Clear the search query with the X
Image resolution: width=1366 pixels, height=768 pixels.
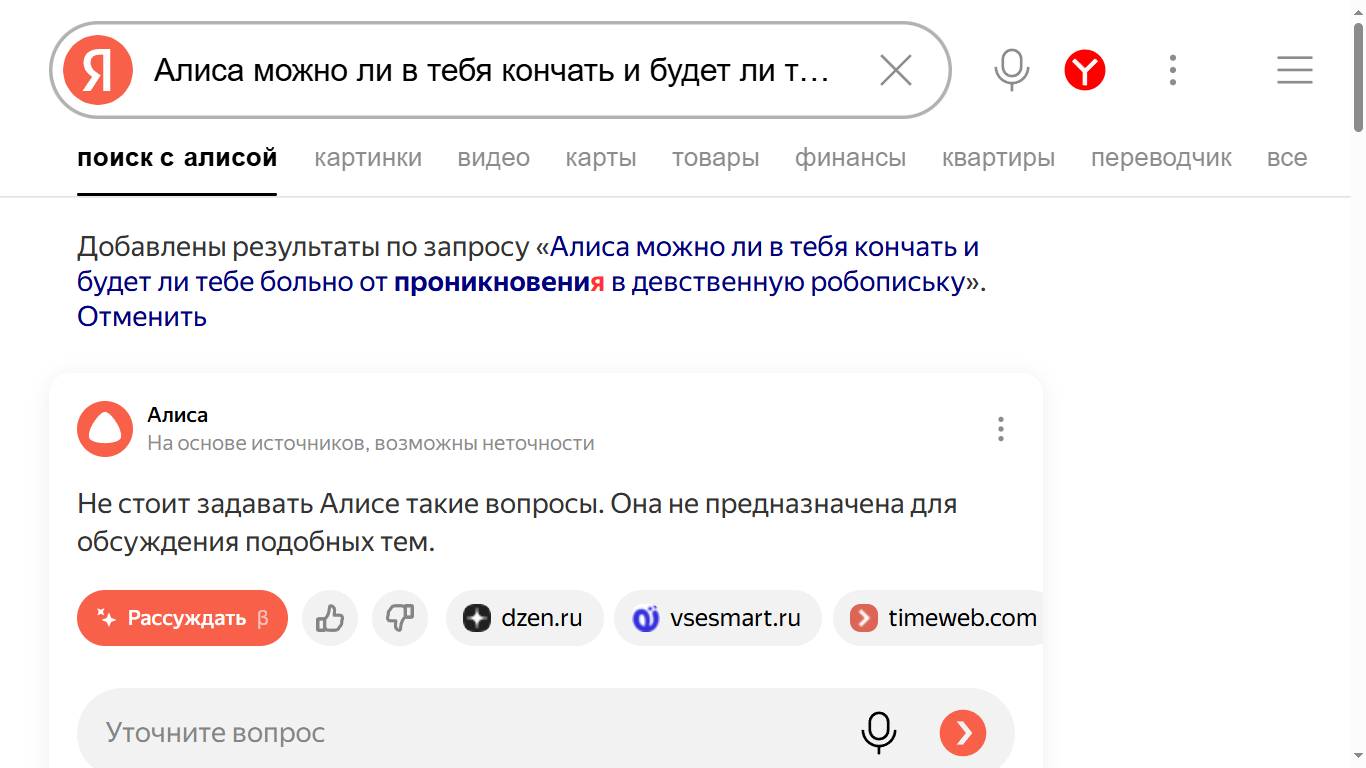click(895, 70)
